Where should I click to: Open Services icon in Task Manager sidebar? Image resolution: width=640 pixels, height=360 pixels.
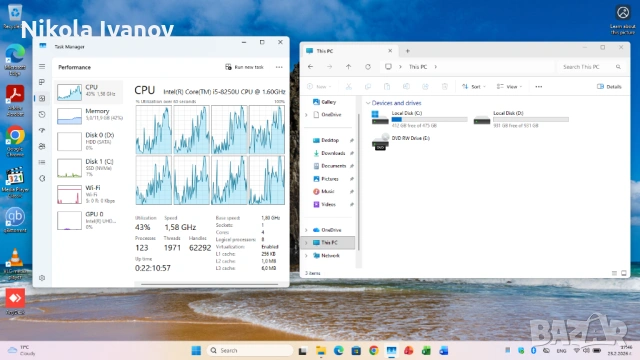[42, 178]
